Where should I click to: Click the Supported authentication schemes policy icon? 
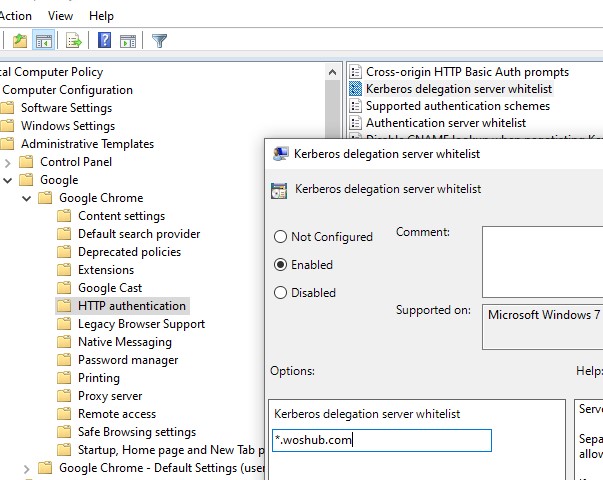[x=355, y=106]
